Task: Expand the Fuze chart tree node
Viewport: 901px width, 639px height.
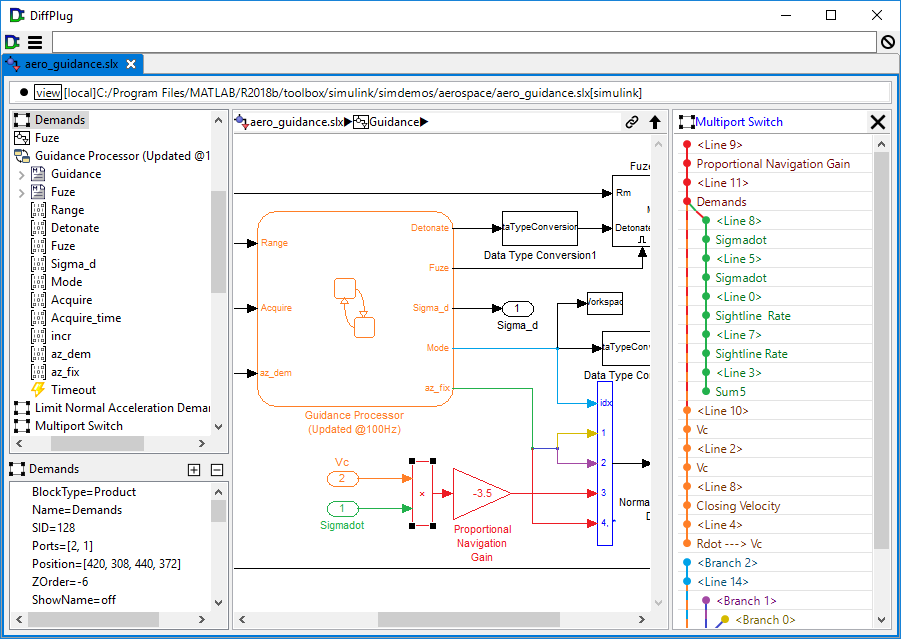Action: click(21, 192)
